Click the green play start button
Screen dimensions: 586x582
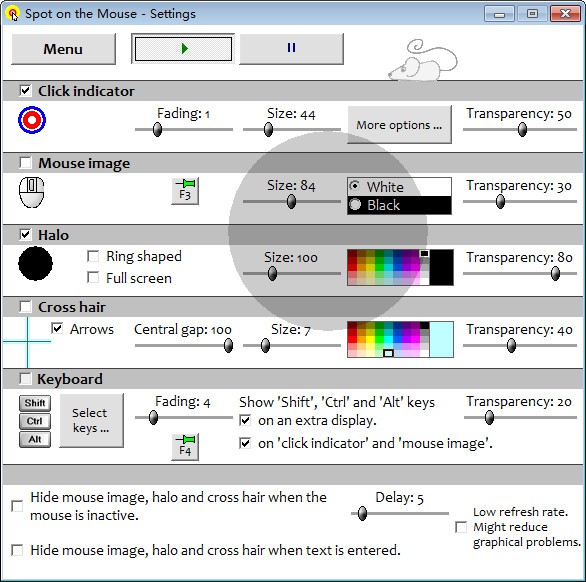pyautogui.click(x=183, y=49)
